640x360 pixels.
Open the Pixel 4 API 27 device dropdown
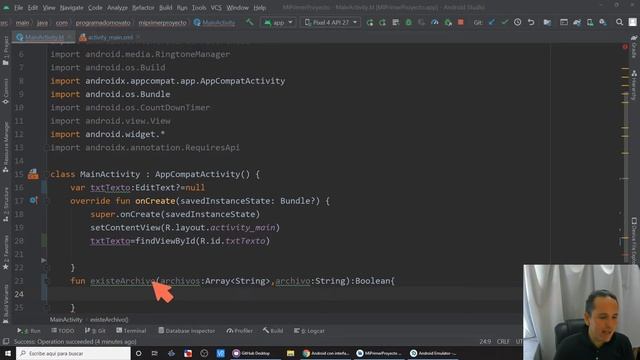pyautogui.click(x=331, y=22)
